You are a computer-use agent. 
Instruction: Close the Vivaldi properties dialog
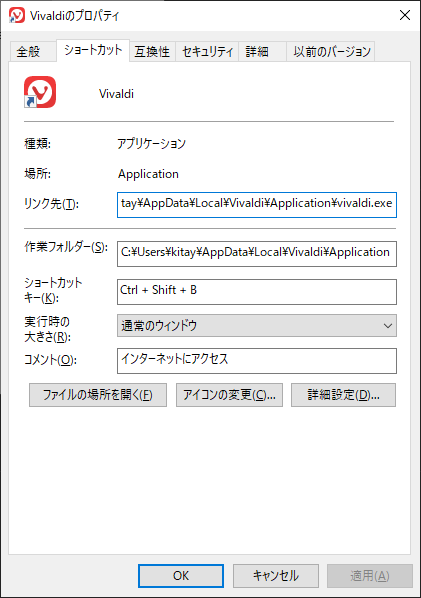click(405, 15)
